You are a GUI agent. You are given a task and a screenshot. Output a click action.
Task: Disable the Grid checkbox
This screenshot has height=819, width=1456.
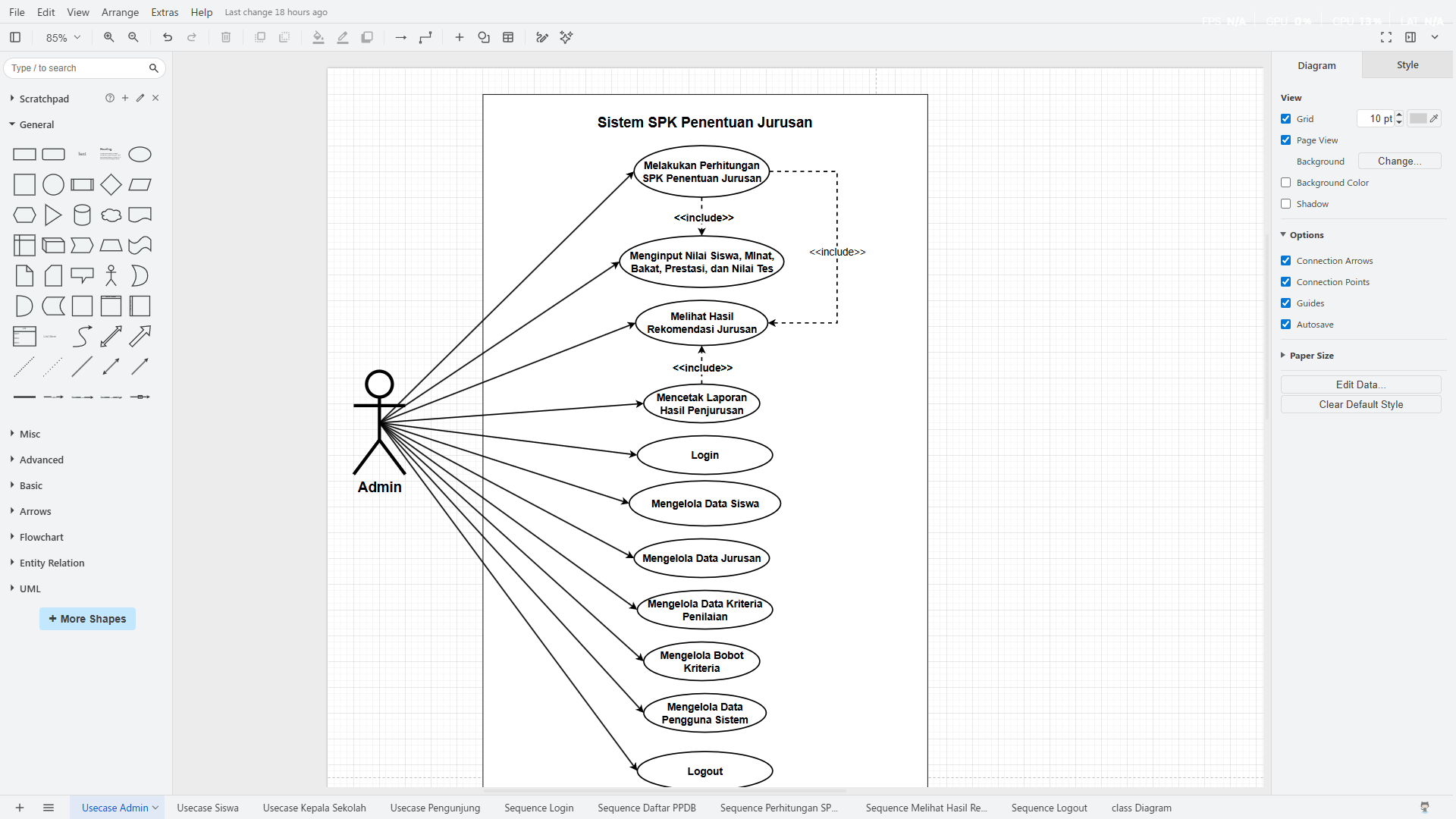pyautogui.click(x=1286, y=118)
